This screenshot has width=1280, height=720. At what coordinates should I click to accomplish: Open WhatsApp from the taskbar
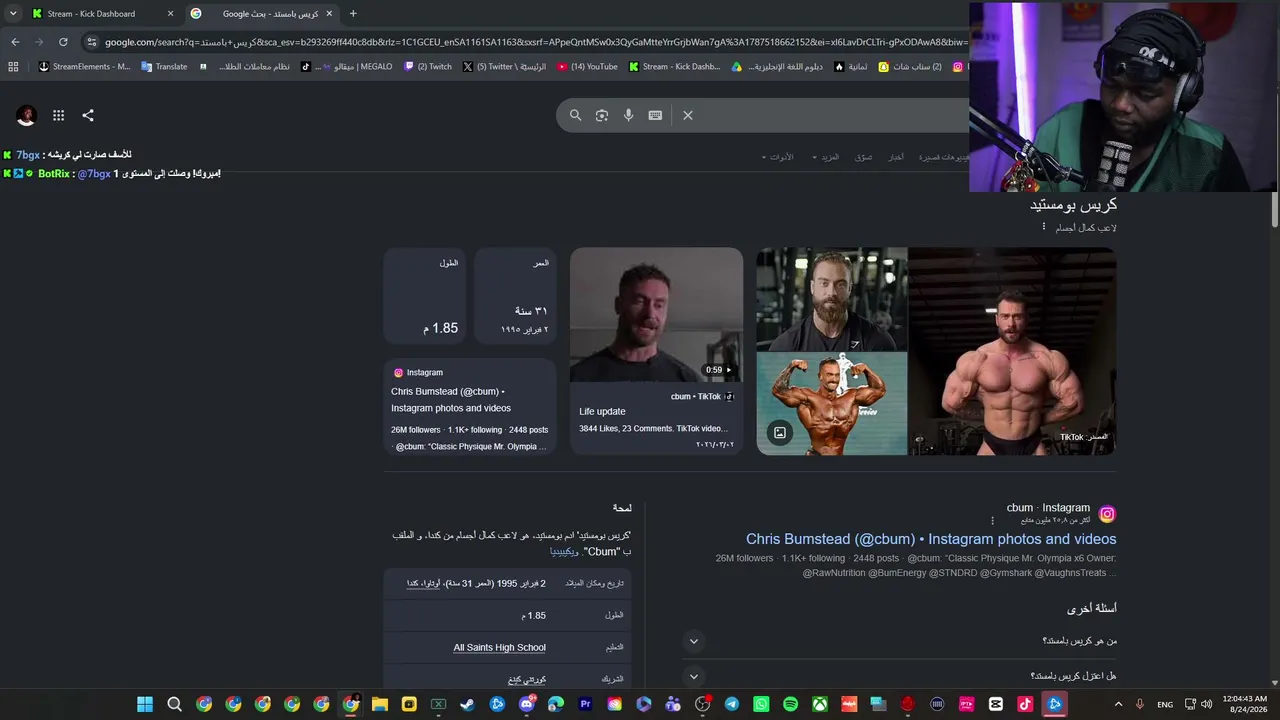(x=761, y=704)
